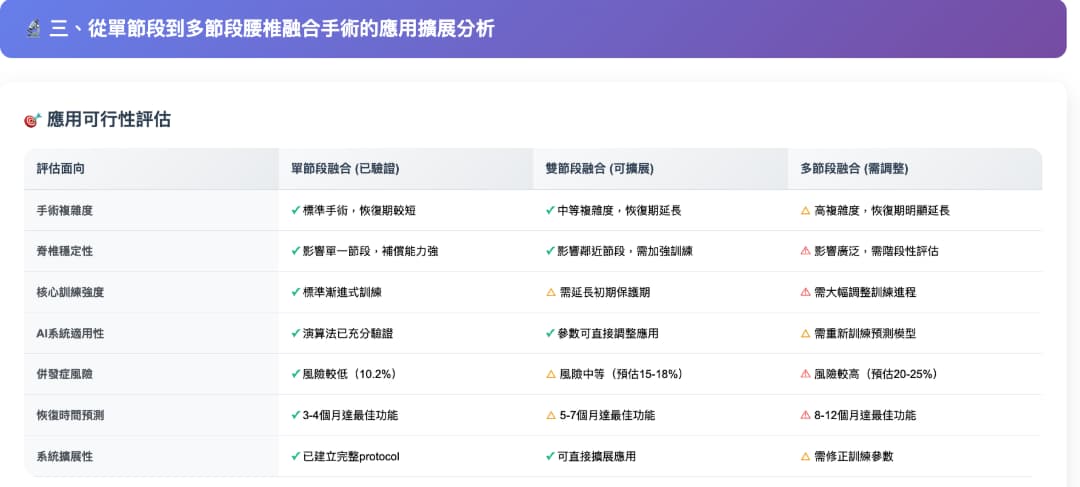Viewport: 1080px width, 487px height.
Task: Click the cell text 需修正訓練參數
Action: click(854, 456)
